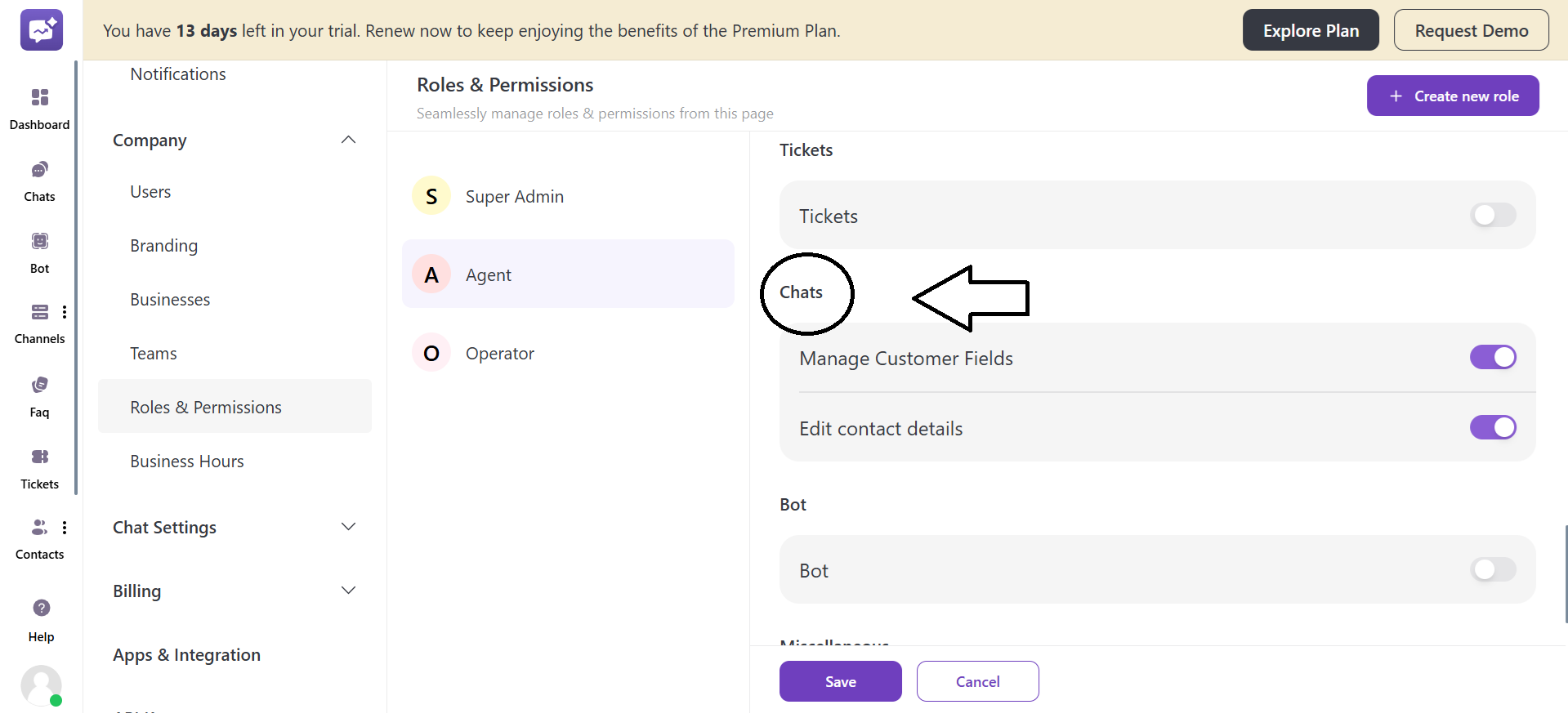Expand the Billing section

[x=348, y=591]
